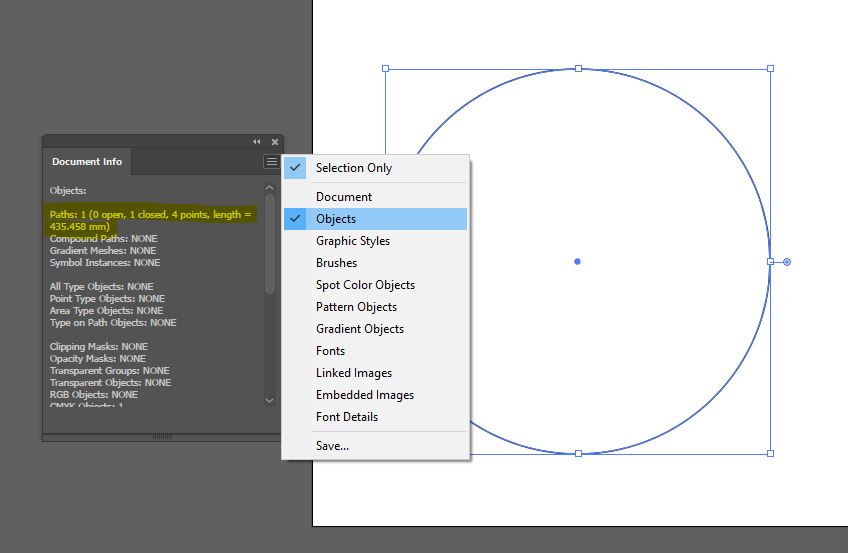Open the Document Info panel menu icon

[x=271, y=162]
